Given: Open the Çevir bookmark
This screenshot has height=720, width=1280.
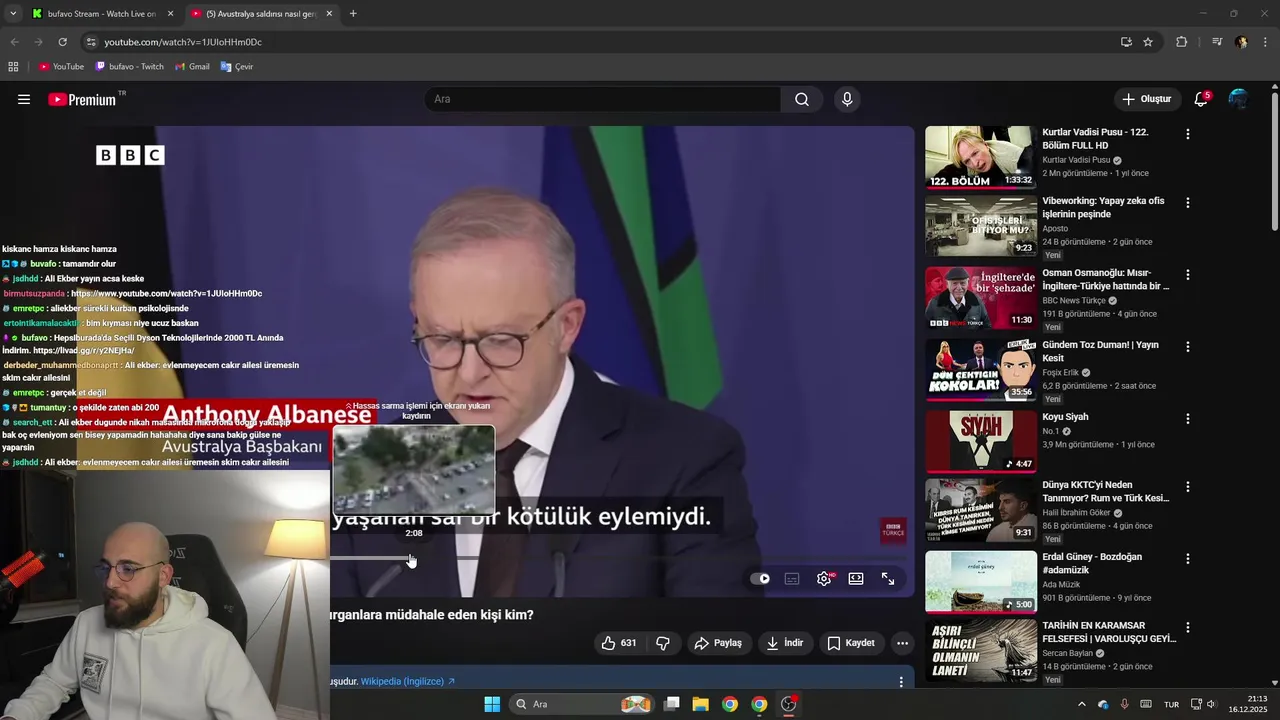Looking at the screenshot, I should pyautogui.click(x=237, y=67).
